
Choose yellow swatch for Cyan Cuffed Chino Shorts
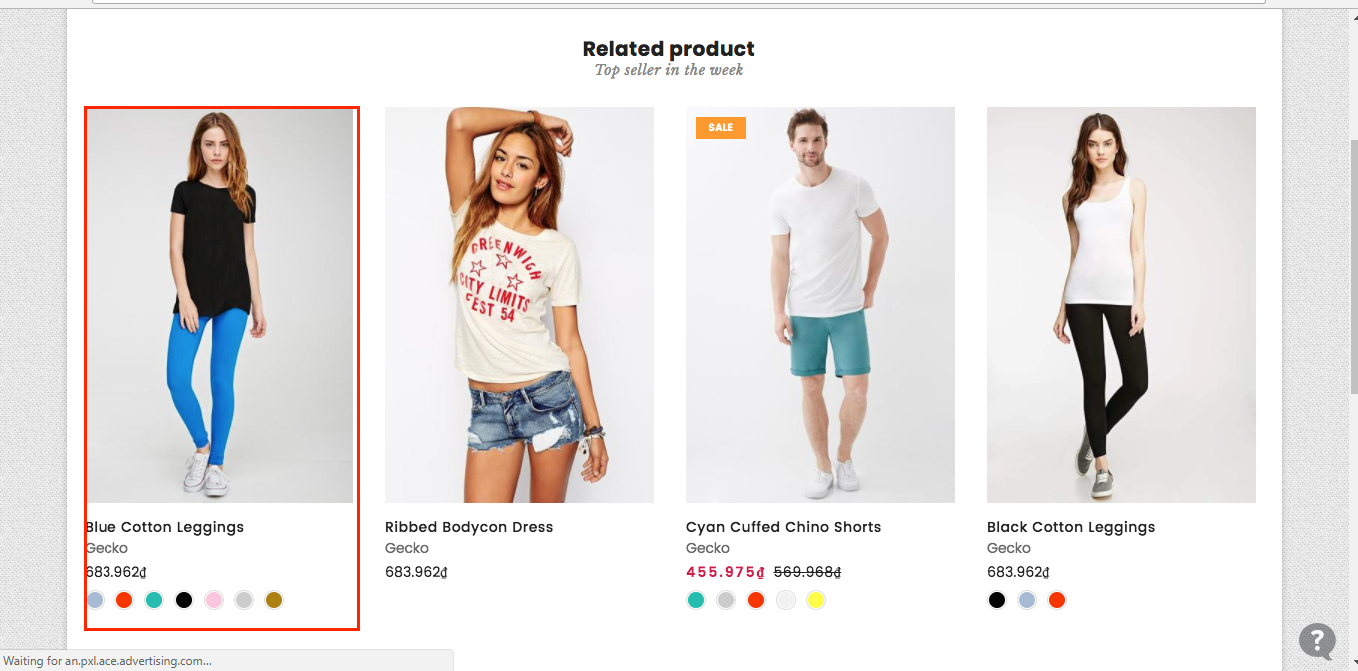(x=816, y=600)
